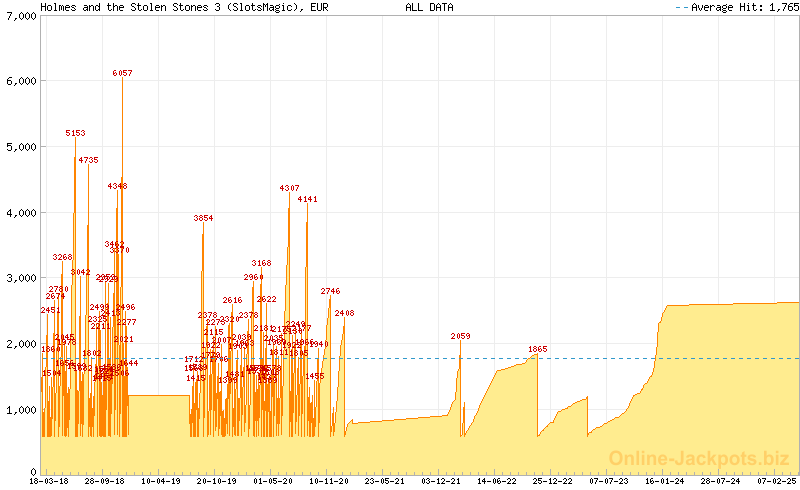Select the 07-02-25 x-axis date label
Viewport: 800px width, 490px height.
[776, 481]
